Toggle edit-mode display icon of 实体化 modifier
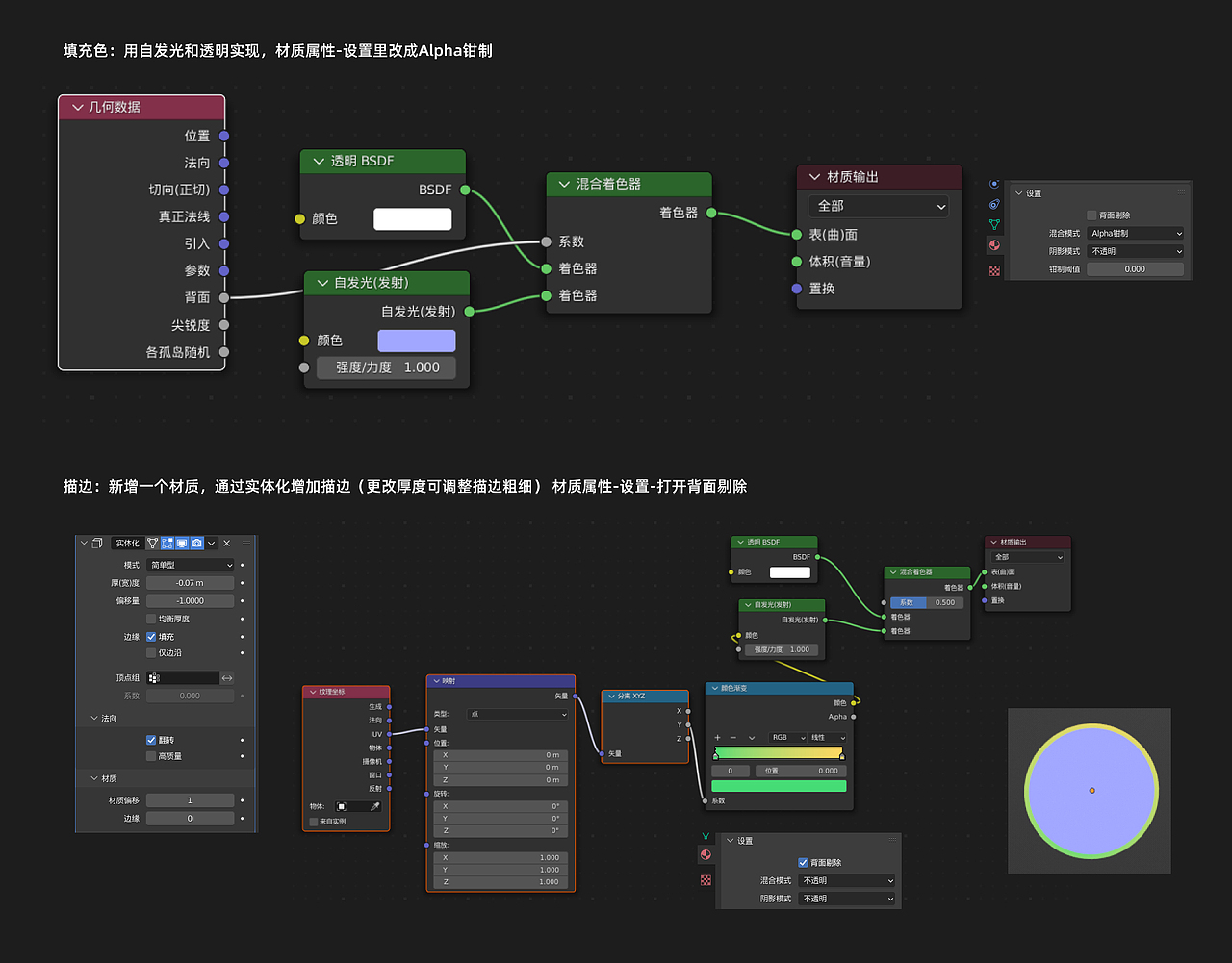 click(167, 544)
